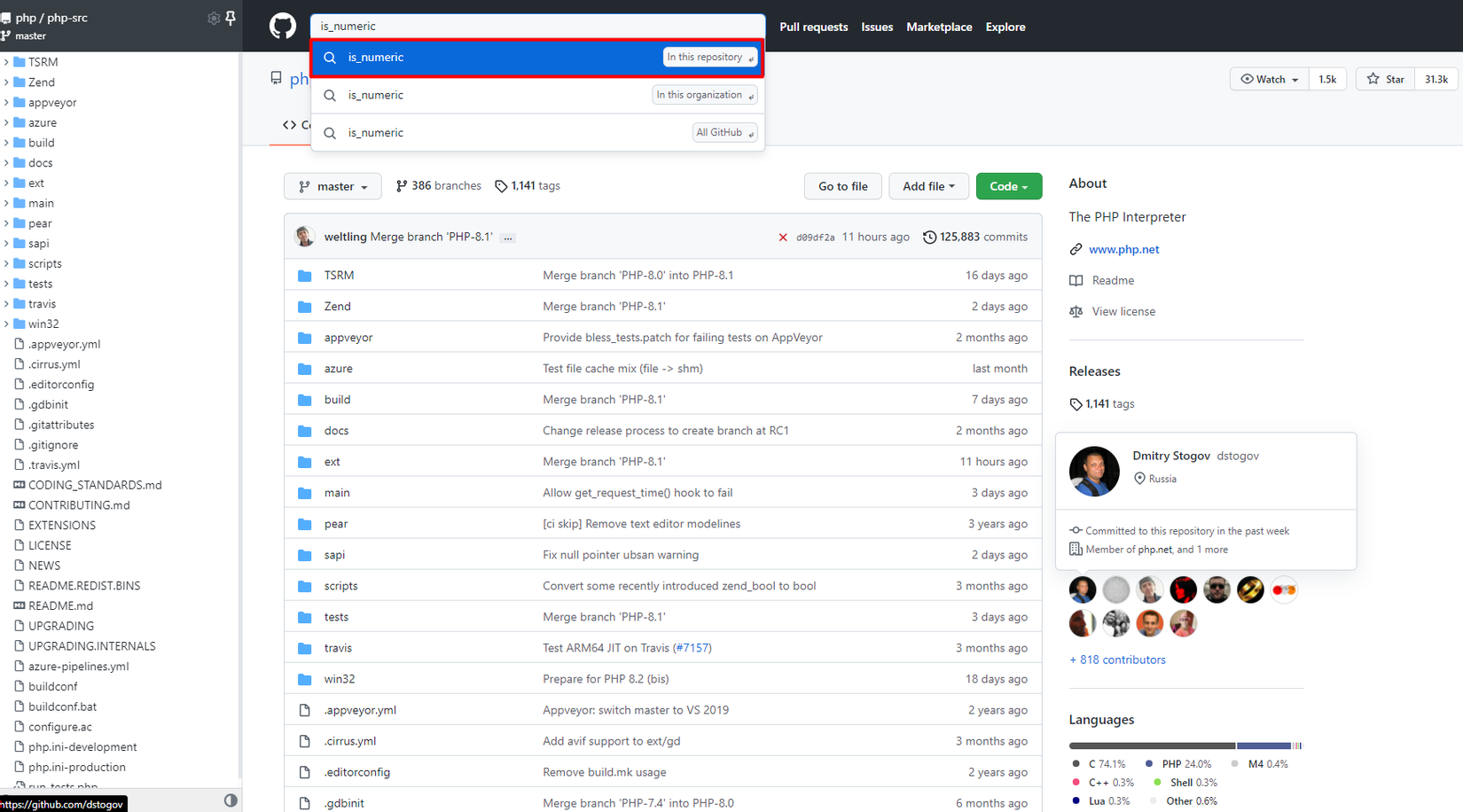1463x812 pixels.
Task: Open pull request #7157 link
Action: tap(692, 648)
